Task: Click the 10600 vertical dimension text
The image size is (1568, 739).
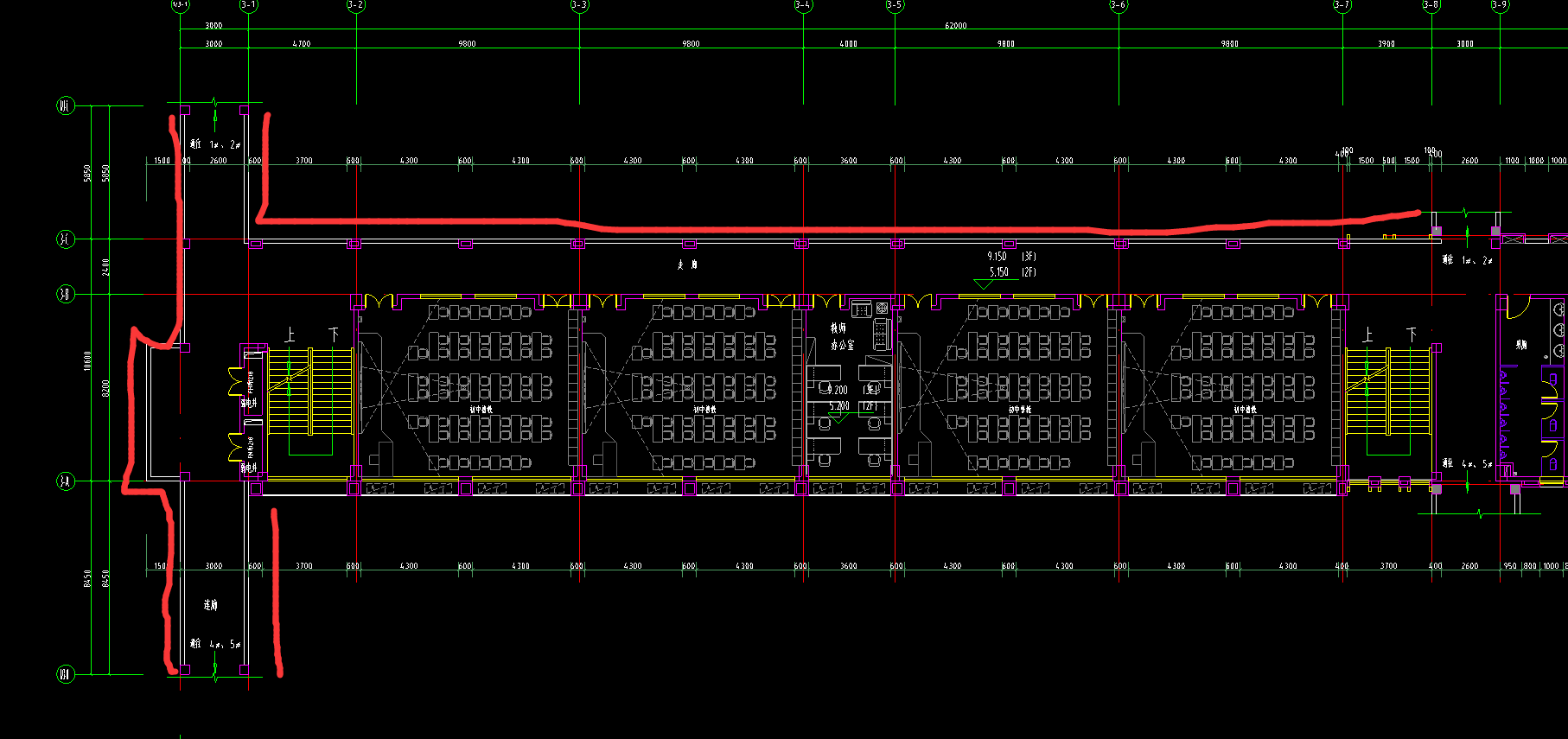Action: click(87, 361)
